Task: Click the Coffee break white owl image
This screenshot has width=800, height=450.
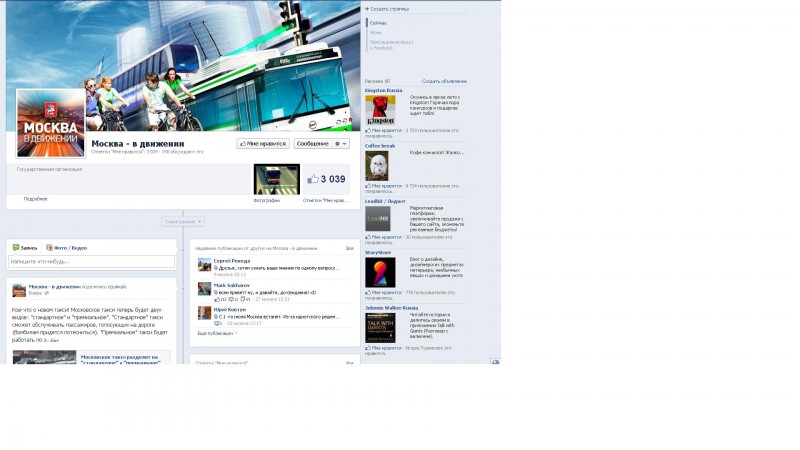Action: pyautogui.click(x=377, y=165)
